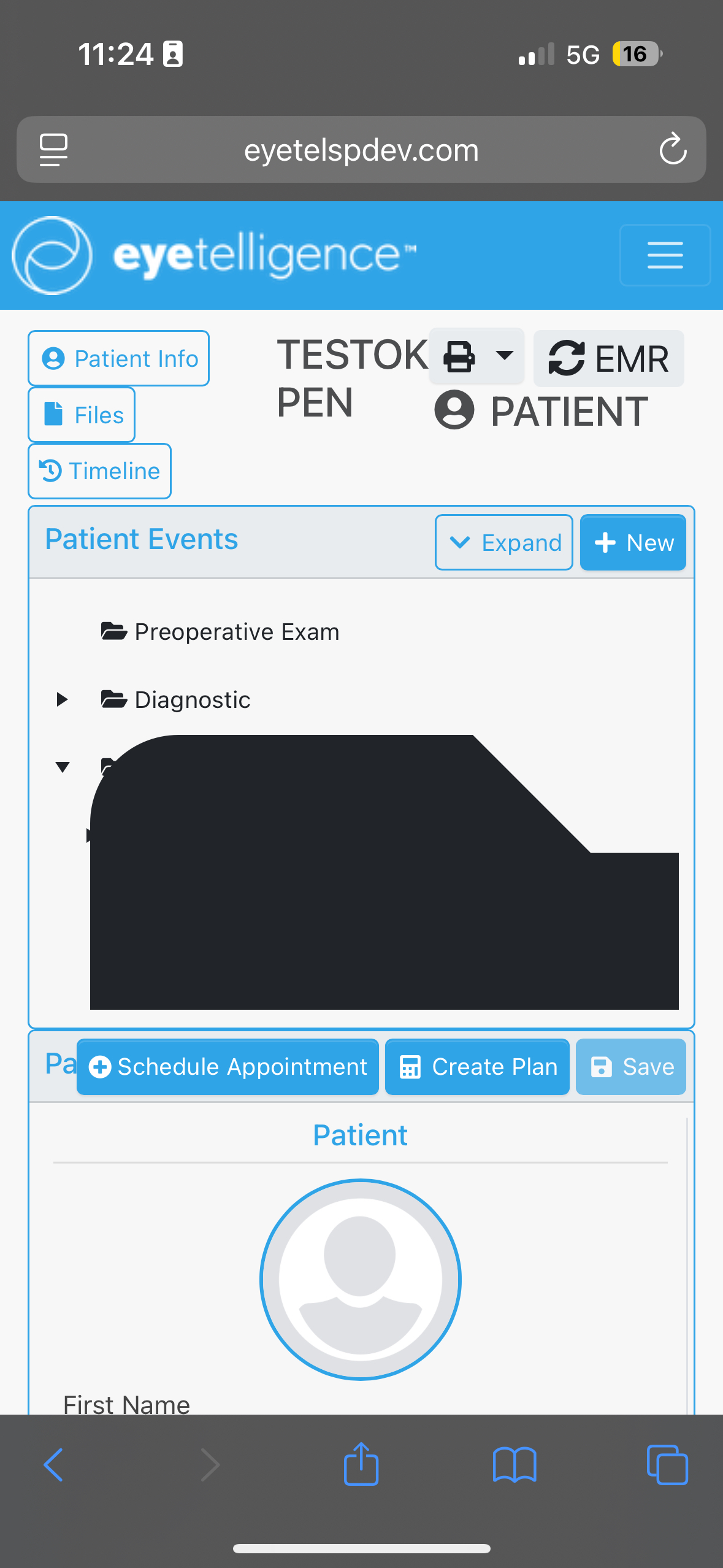Viewport: 723px width, 1568px height.
Task: Reload the page in Safari
Action: click(673, 149)
